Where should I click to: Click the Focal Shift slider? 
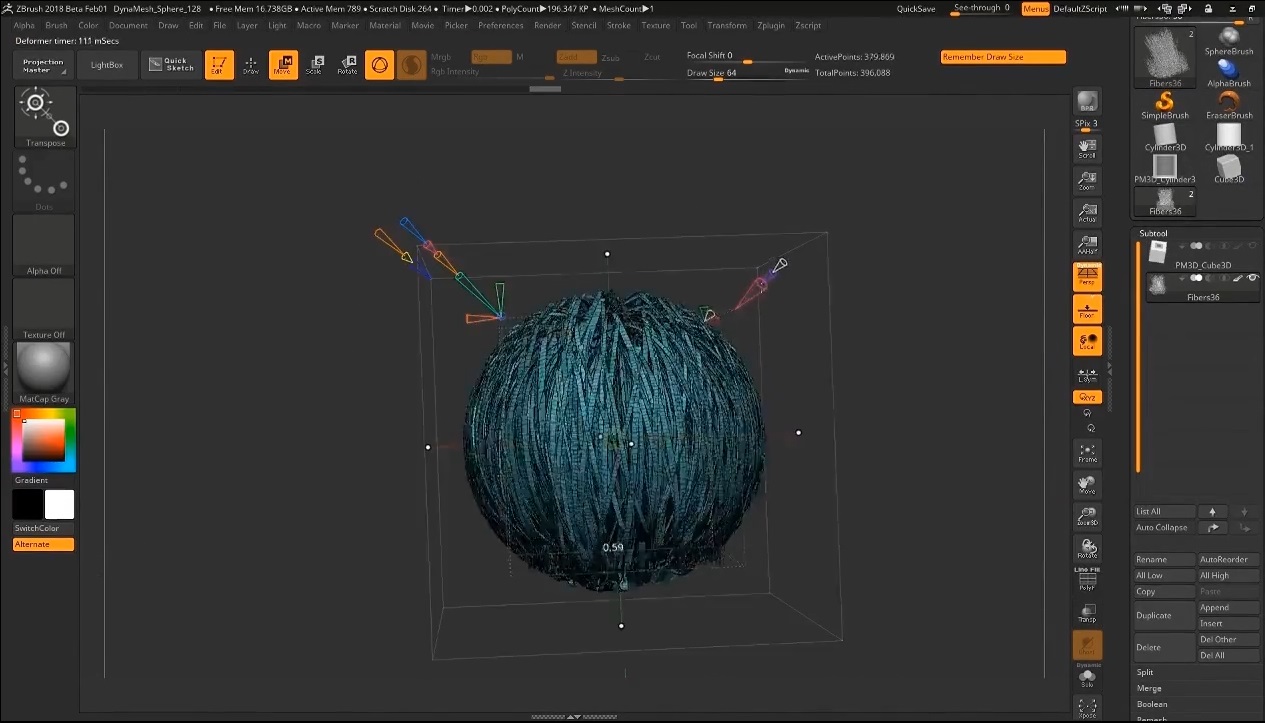[x=747, y=57]
